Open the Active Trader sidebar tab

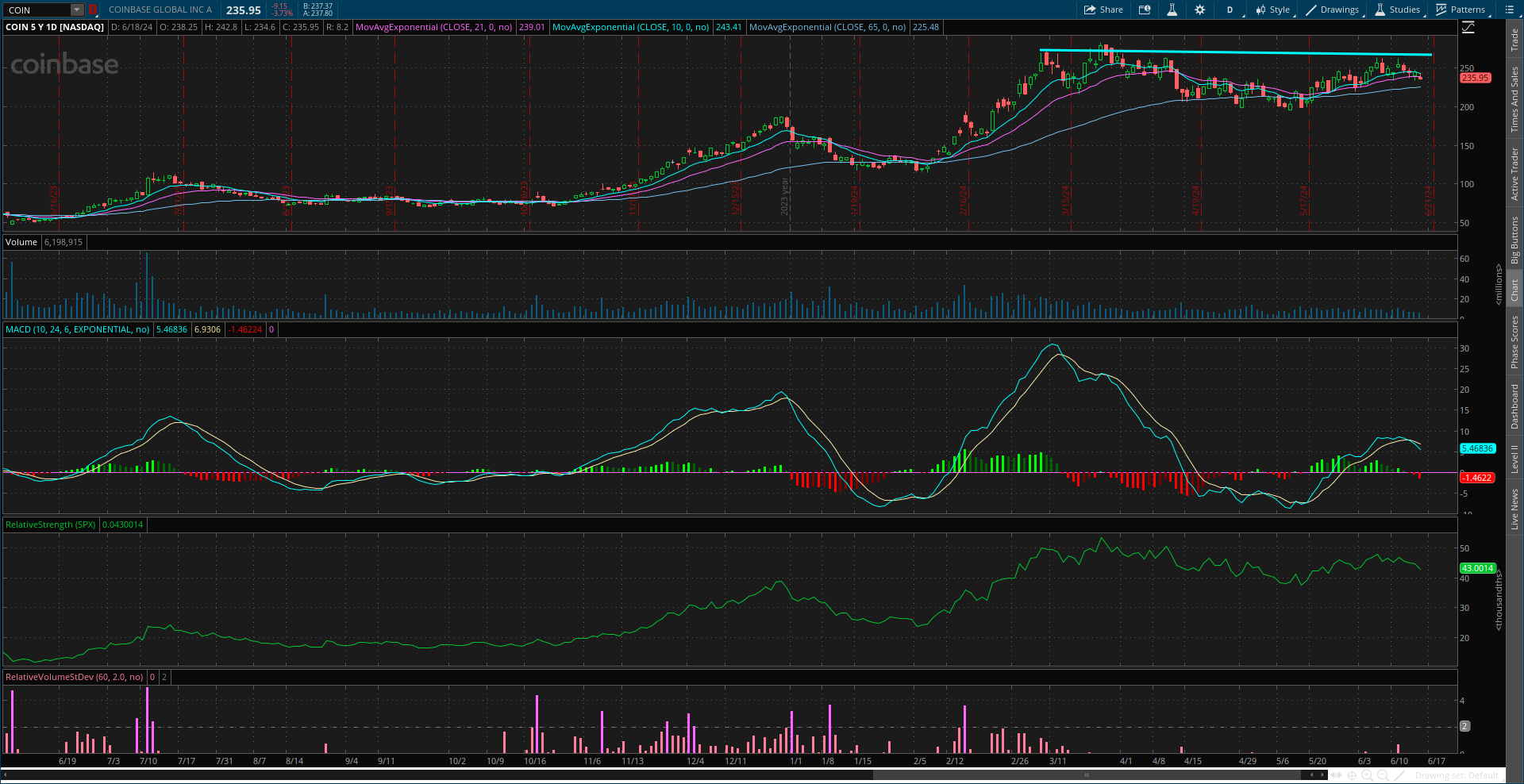coord(1514,173)
